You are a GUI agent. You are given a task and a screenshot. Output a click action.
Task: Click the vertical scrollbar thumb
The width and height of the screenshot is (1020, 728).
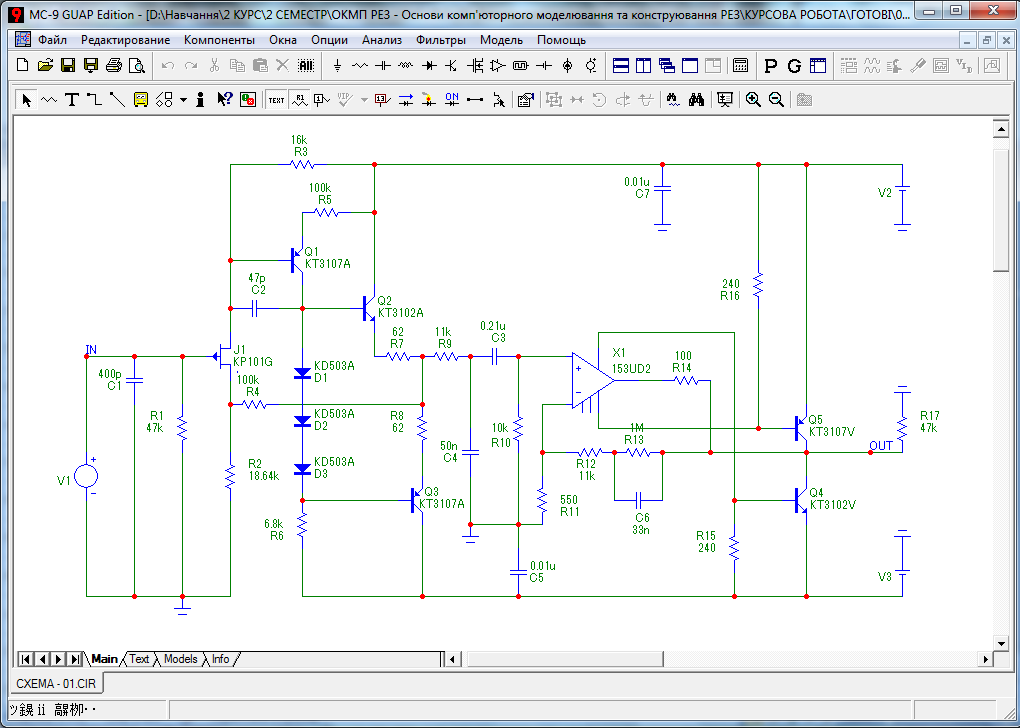(x=1001, y=209)
